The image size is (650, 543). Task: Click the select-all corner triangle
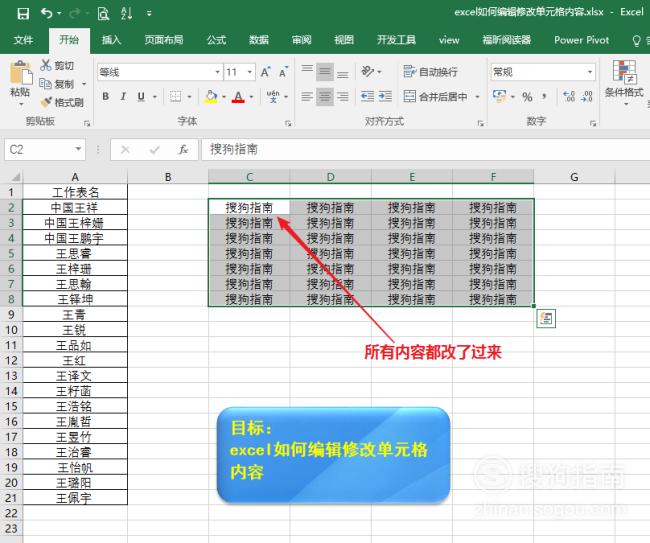tap(15, 177)
